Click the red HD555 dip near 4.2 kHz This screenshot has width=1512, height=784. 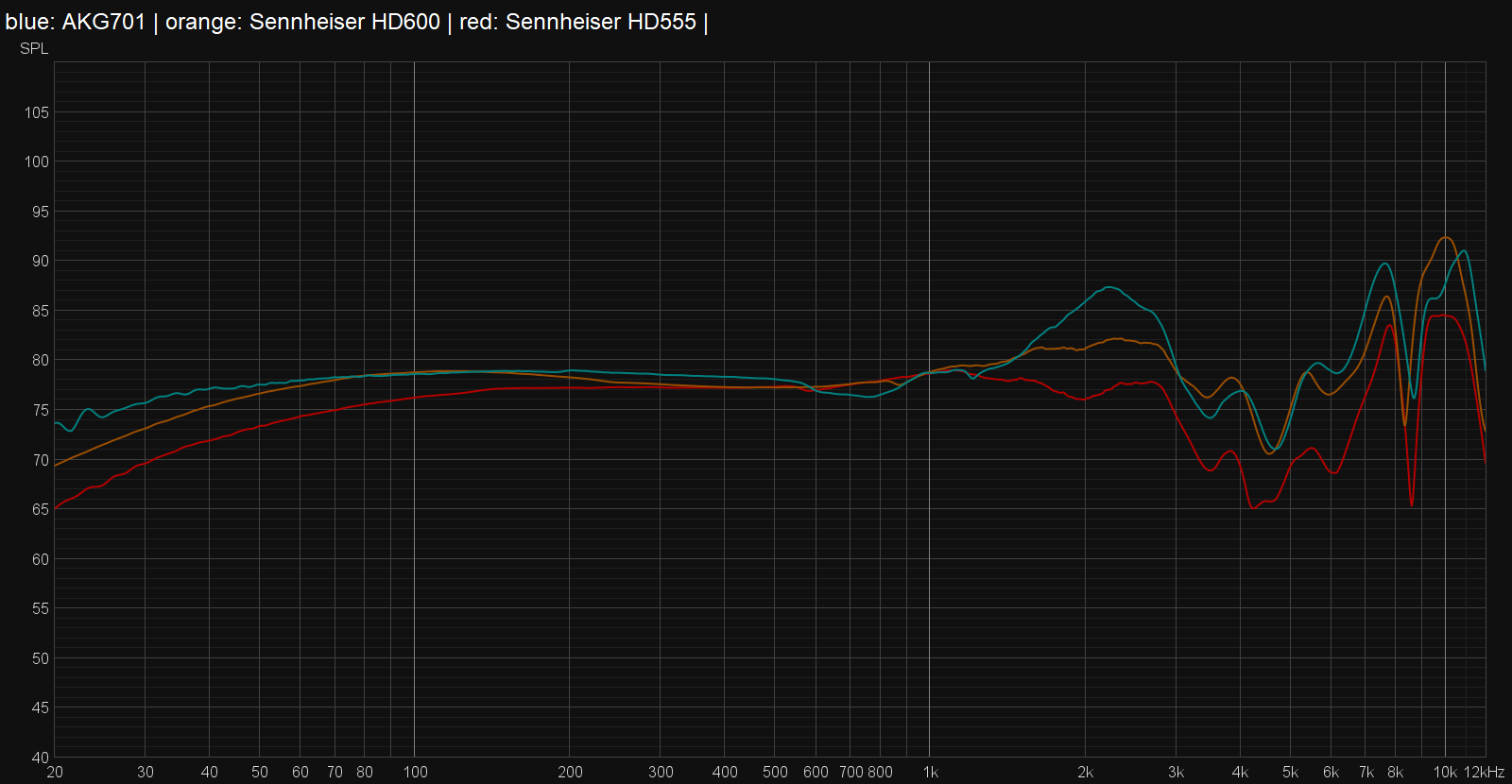1253,508
